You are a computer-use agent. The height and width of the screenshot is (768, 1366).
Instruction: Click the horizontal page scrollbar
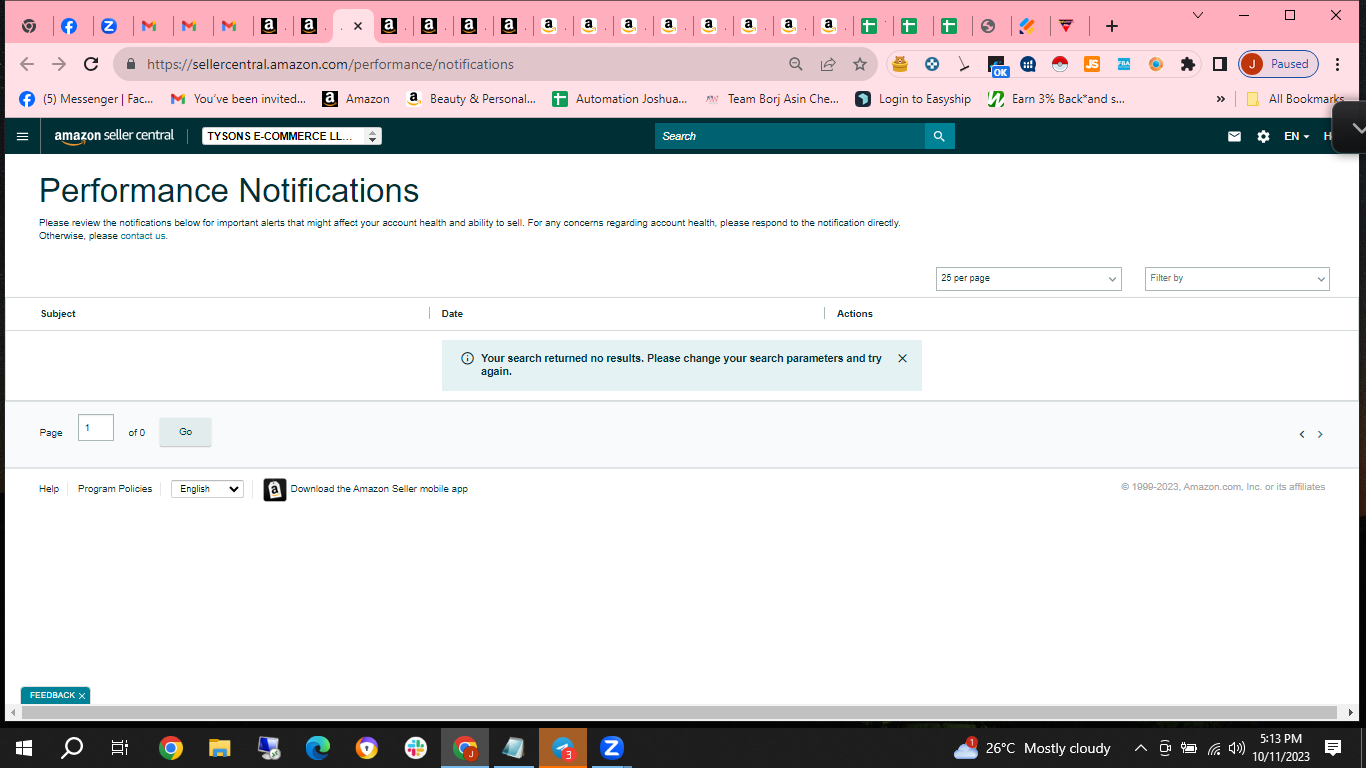pyautogui.click(x=680, y=713)
